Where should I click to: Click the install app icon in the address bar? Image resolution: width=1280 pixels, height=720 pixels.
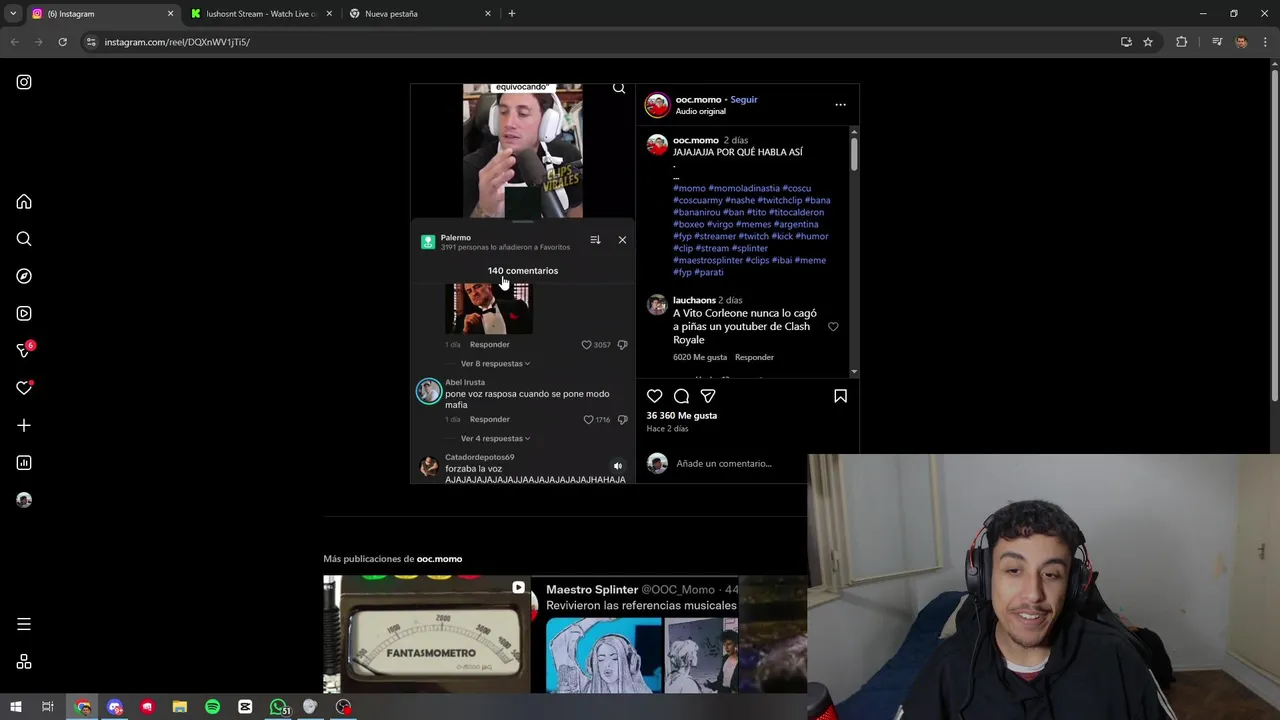point(1126,42)
